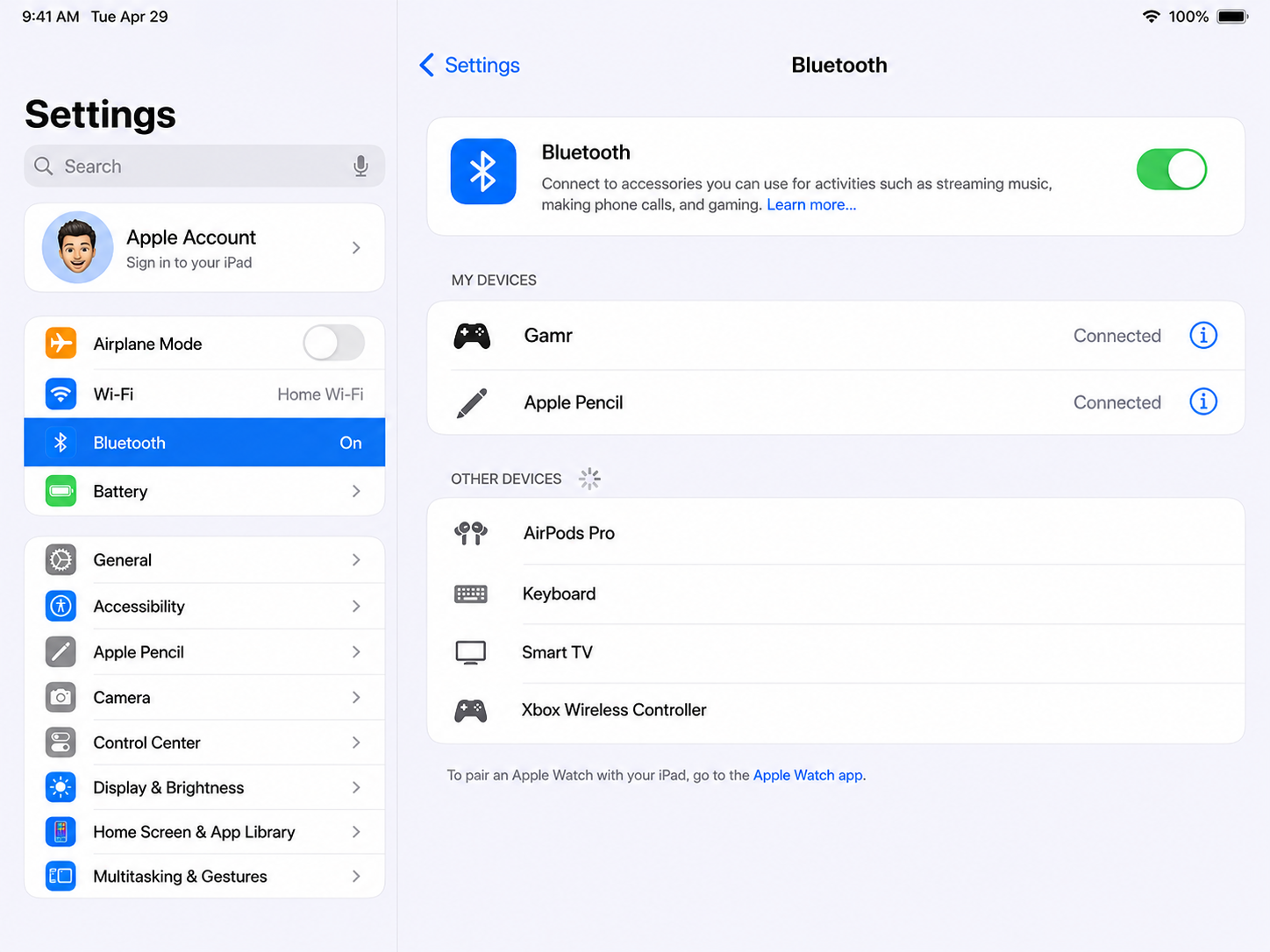Click the Display & Brightness sun icon
The image size is (1270, 952).
coord(61,787)
